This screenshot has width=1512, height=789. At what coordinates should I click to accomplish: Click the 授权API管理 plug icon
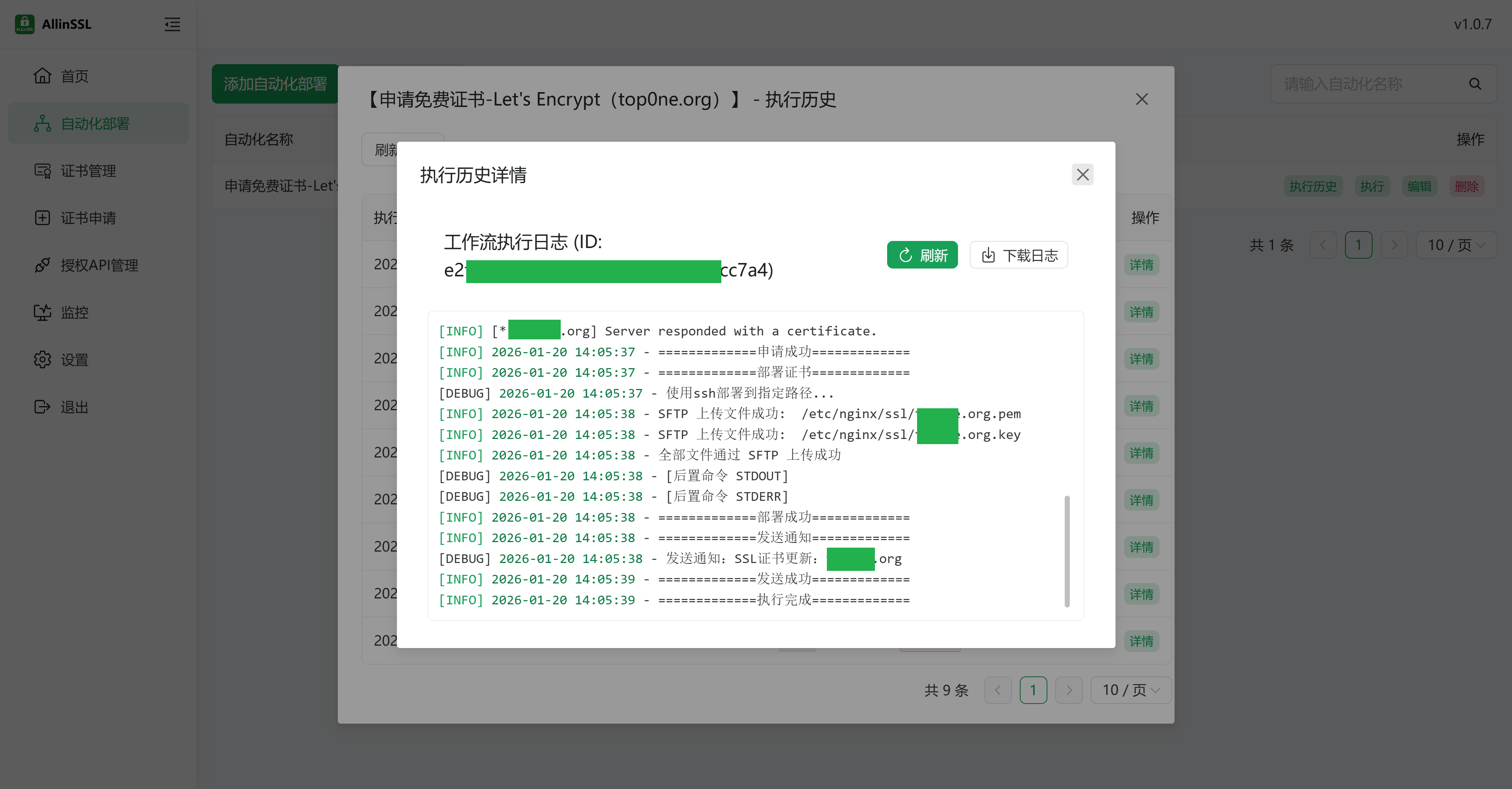pyautogui.click(x=42, y=265)
